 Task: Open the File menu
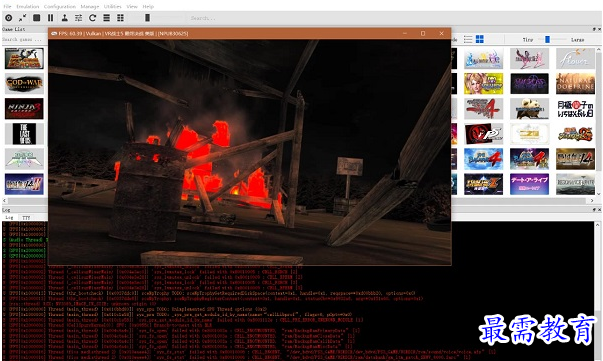pyautogui.click(x=7, y=6)
